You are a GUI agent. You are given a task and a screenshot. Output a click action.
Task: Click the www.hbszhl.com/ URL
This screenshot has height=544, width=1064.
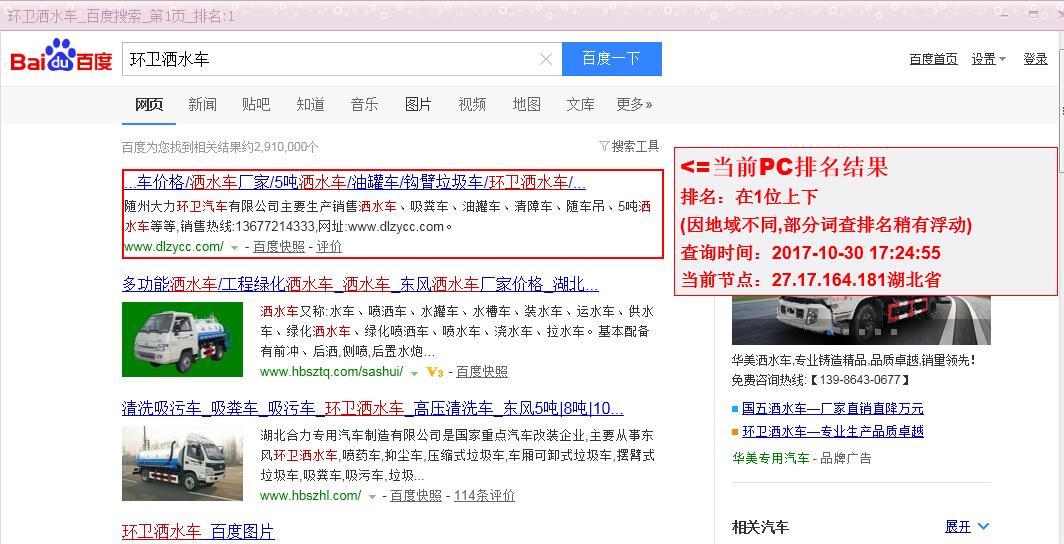coord(311,496)
